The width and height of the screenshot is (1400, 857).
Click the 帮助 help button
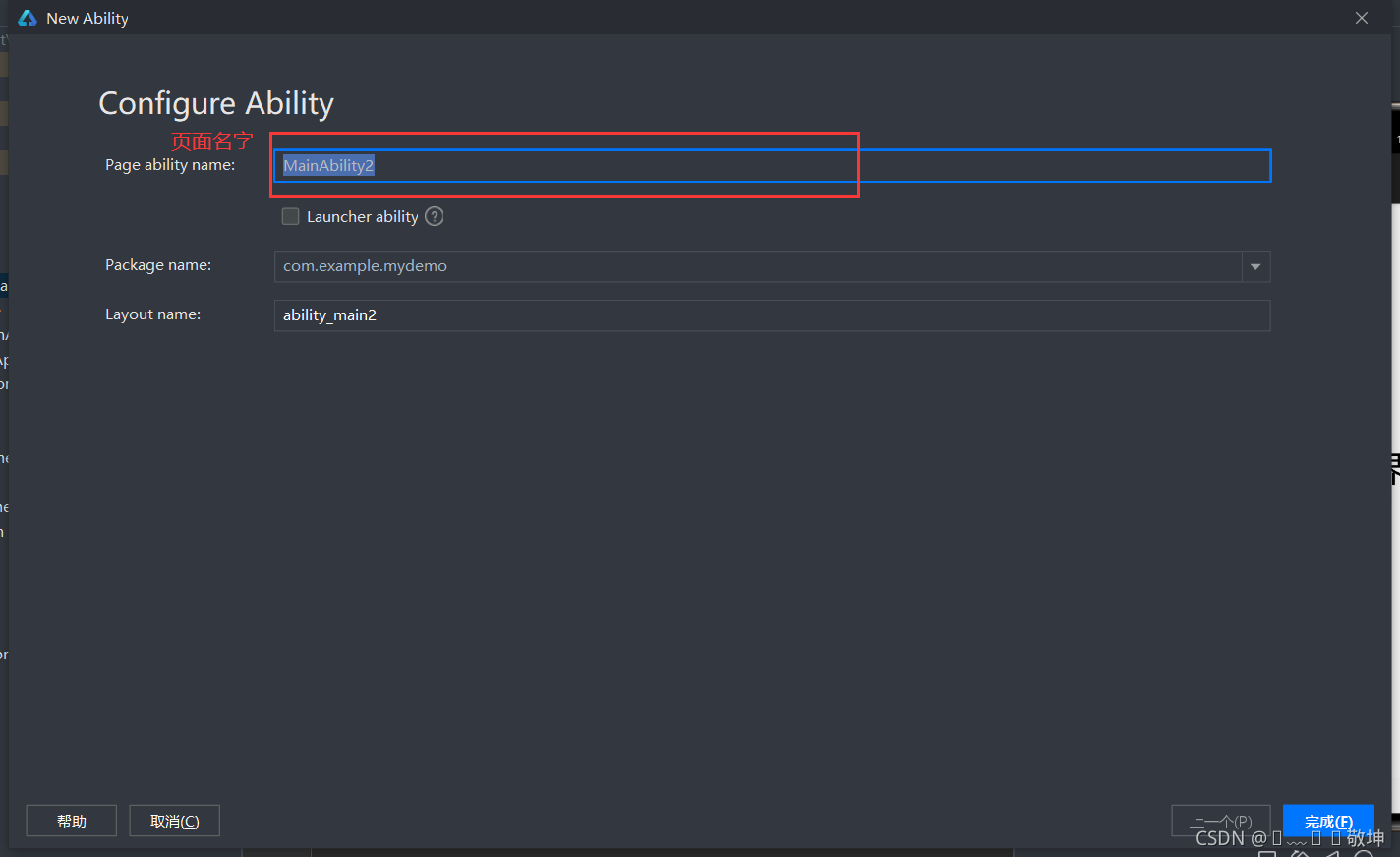tap(71, 821)
